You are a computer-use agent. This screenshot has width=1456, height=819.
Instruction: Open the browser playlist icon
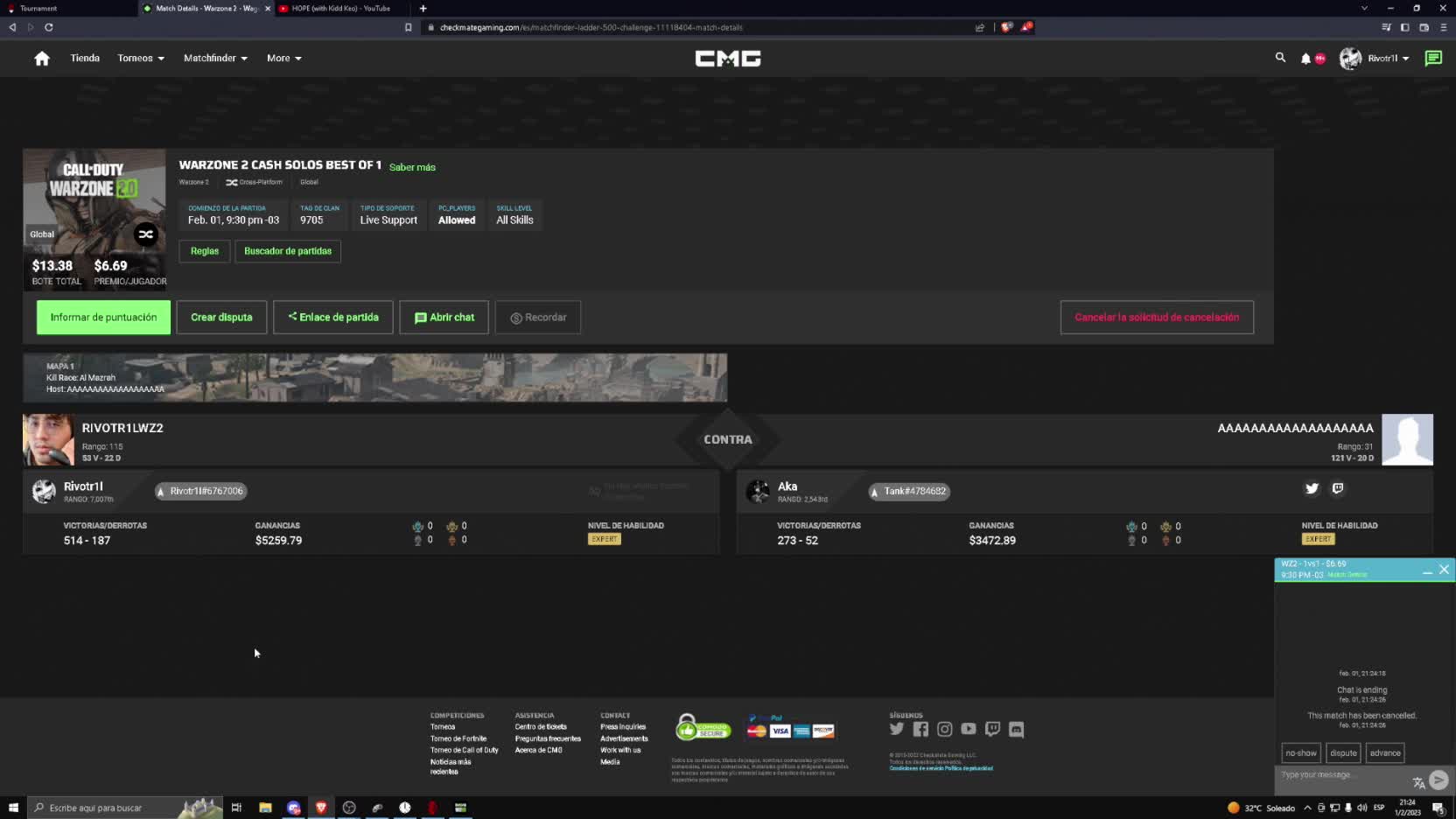pos(1386,27)
